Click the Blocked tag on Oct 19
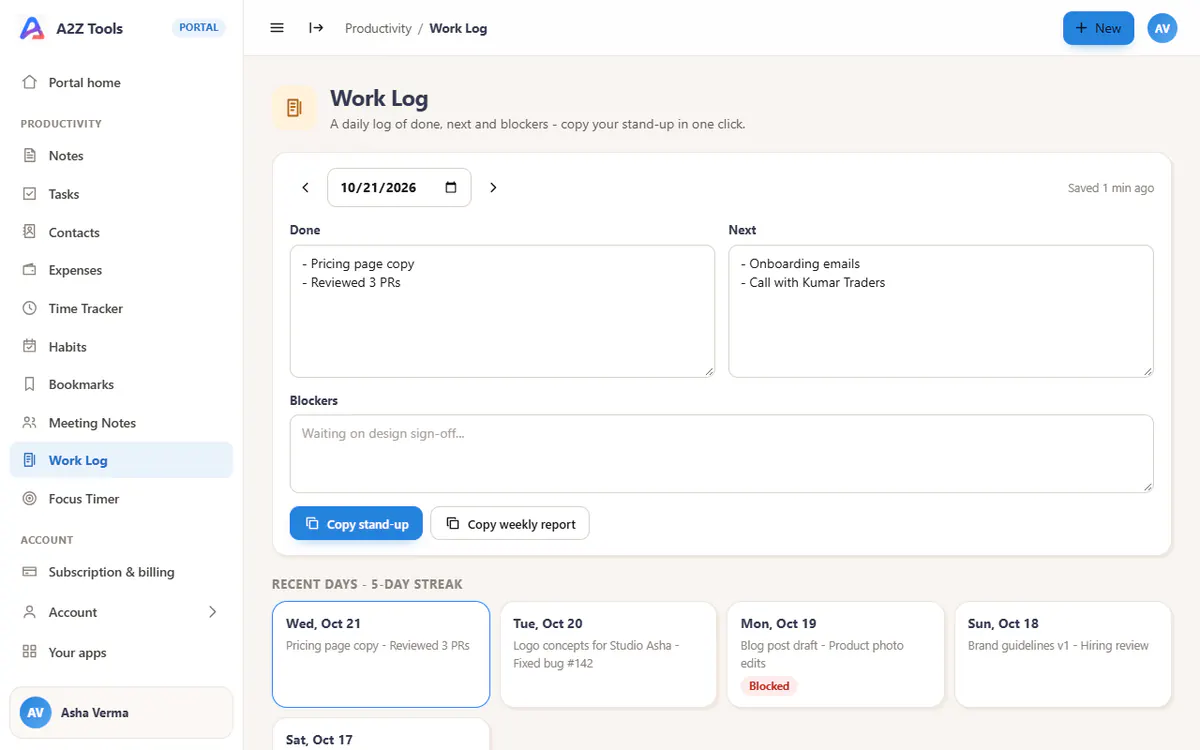Screen dimensions: 1200x750 tap(769, 686)
